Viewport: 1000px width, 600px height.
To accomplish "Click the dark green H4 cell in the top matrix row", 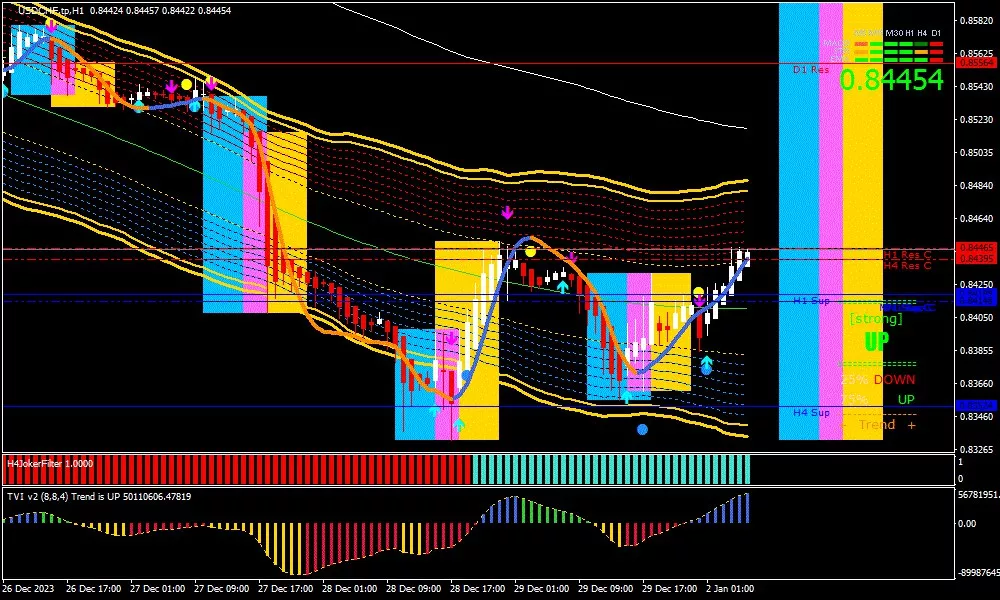I will [922, 44].
